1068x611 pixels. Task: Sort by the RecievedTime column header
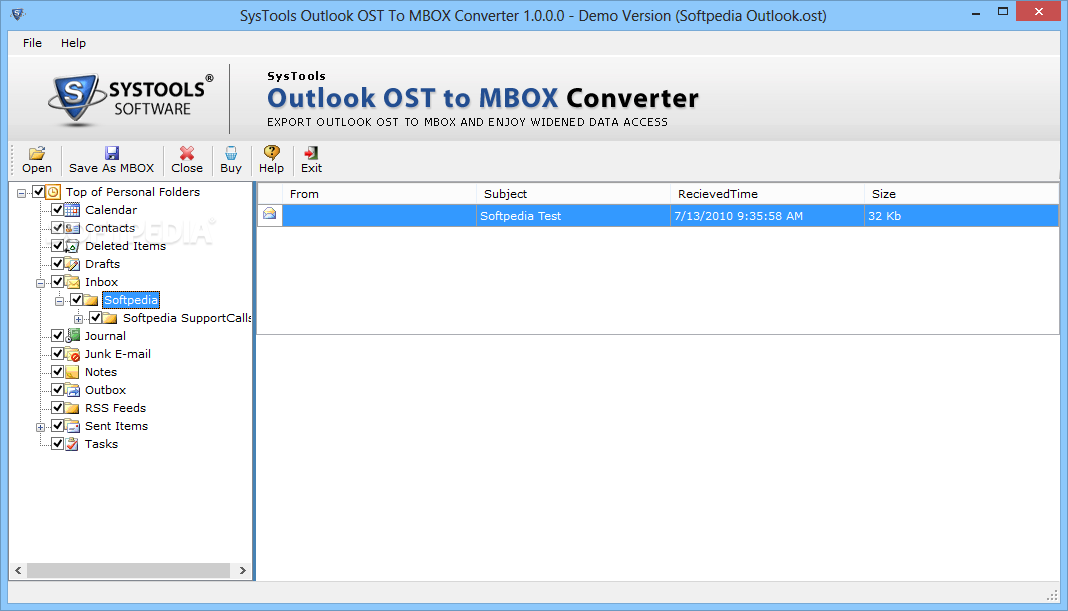click(x=768, y=194)
